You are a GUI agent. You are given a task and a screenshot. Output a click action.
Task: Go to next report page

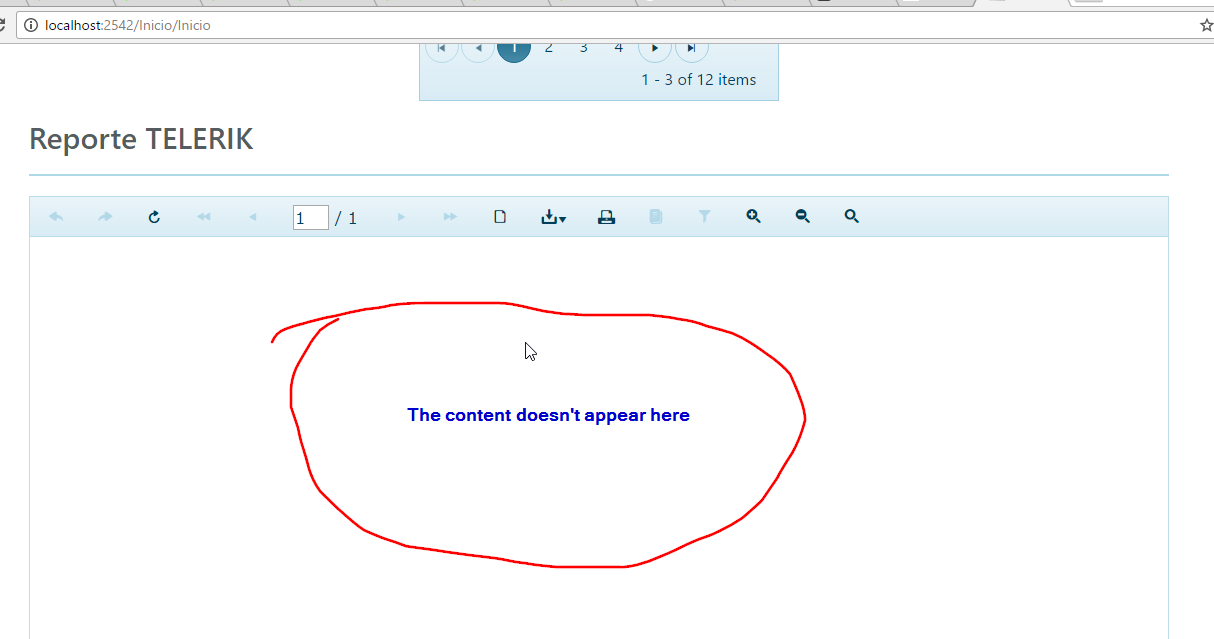[402, 217]
